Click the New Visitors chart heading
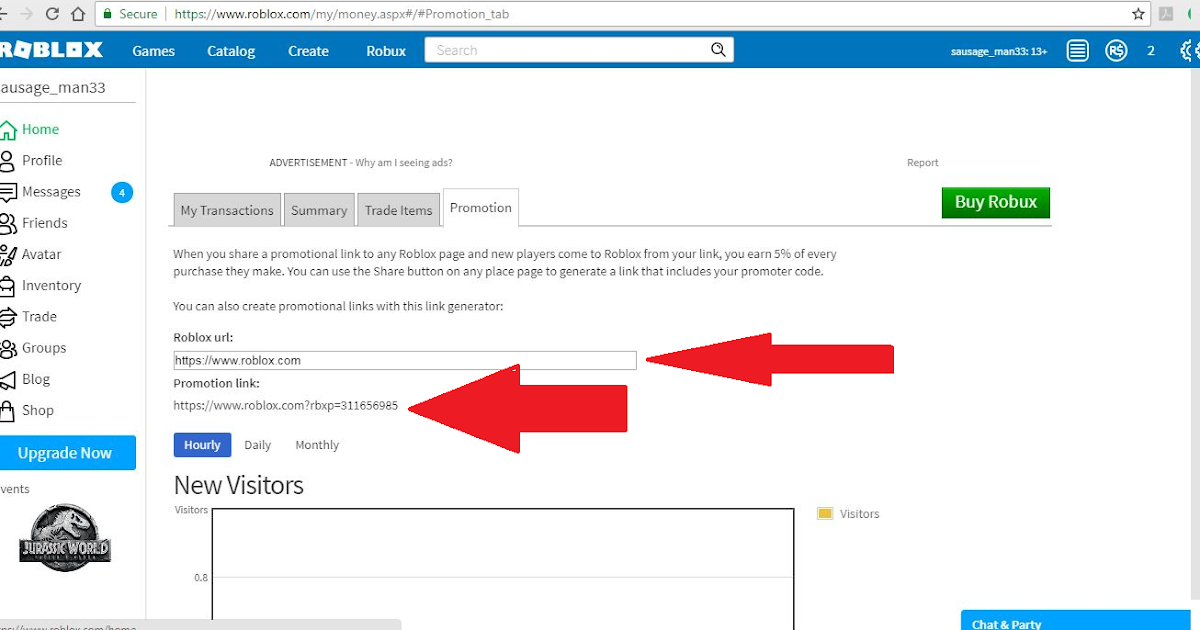Viewport: 1200px width, 630px height. 239,485
